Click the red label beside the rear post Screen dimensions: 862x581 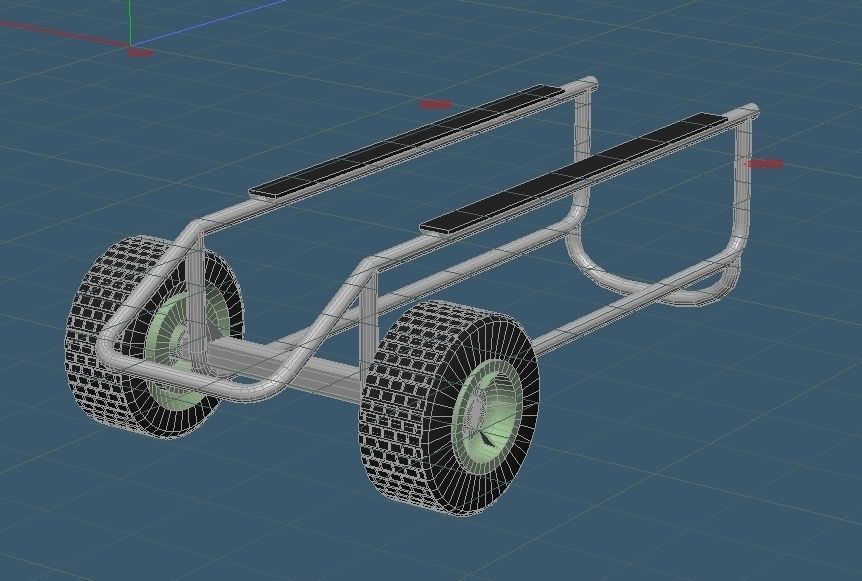click(764, 163)
